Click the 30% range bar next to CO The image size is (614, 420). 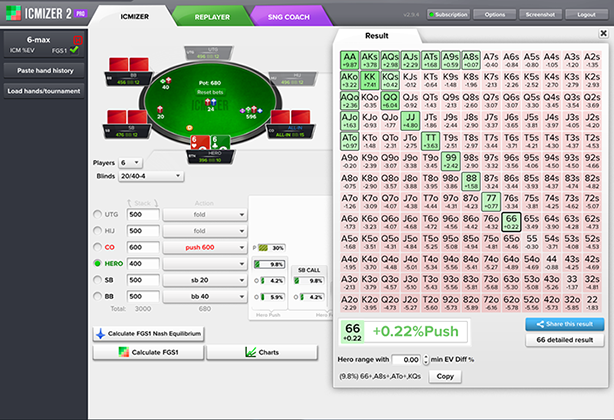click(271, 248)
